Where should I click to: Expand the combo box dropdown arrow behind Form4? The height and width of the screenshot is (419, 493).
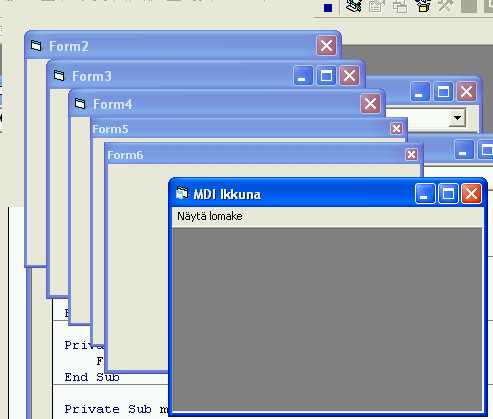coord(457,118)
